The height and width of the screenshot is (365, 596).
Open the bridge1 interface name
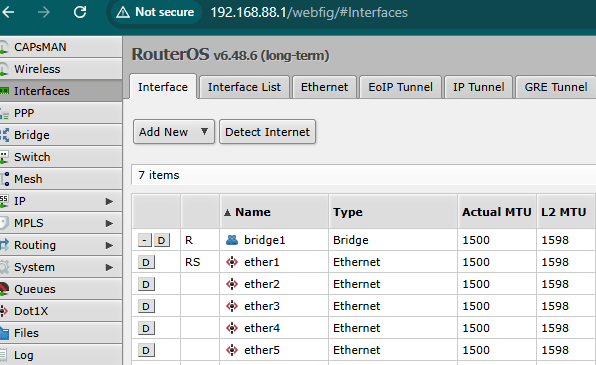pyautogui.click(x=265, y=240)
